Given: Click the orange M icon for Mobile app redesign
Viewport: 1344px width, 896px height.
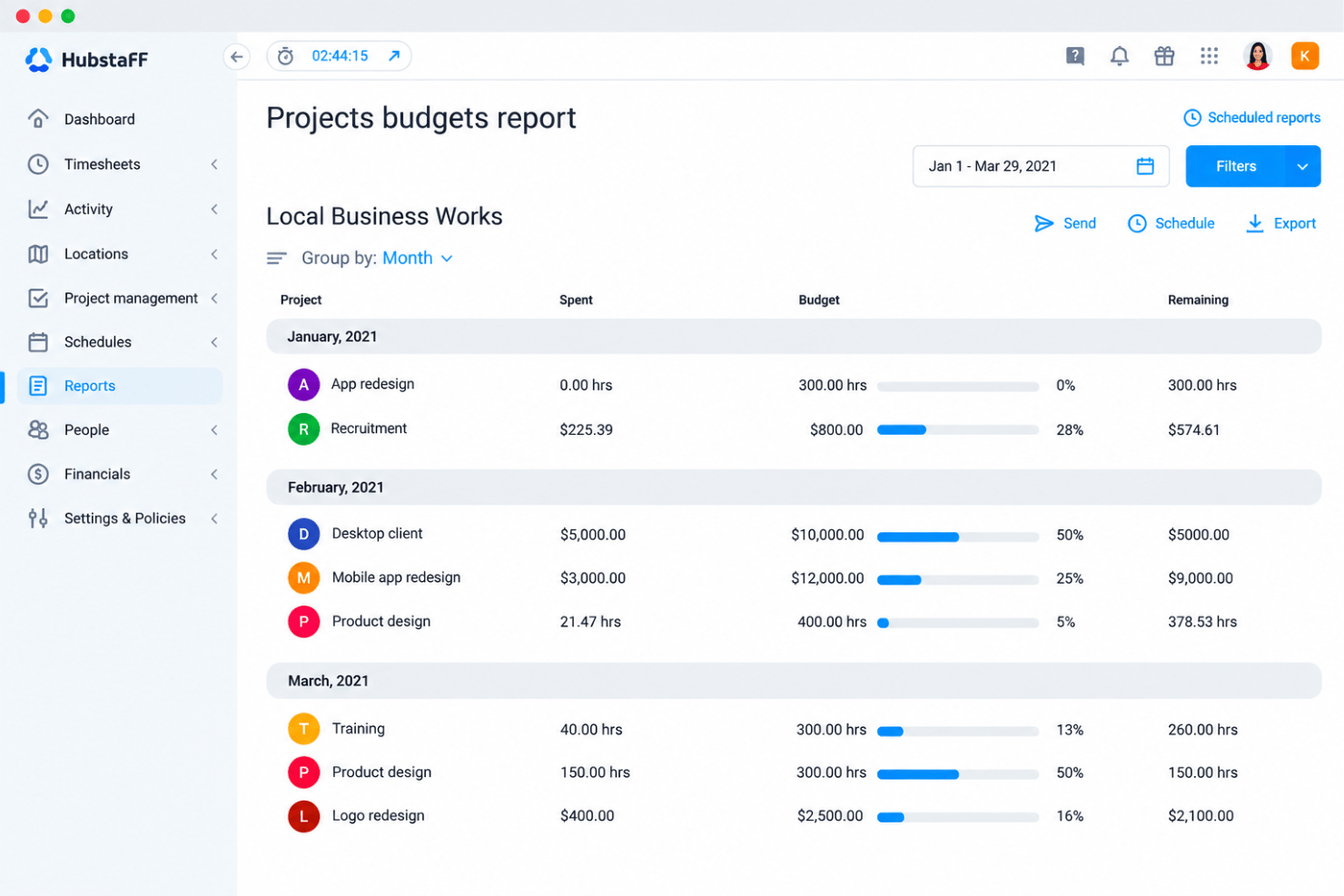Looking at the screenshot, I should pos(303,577).
